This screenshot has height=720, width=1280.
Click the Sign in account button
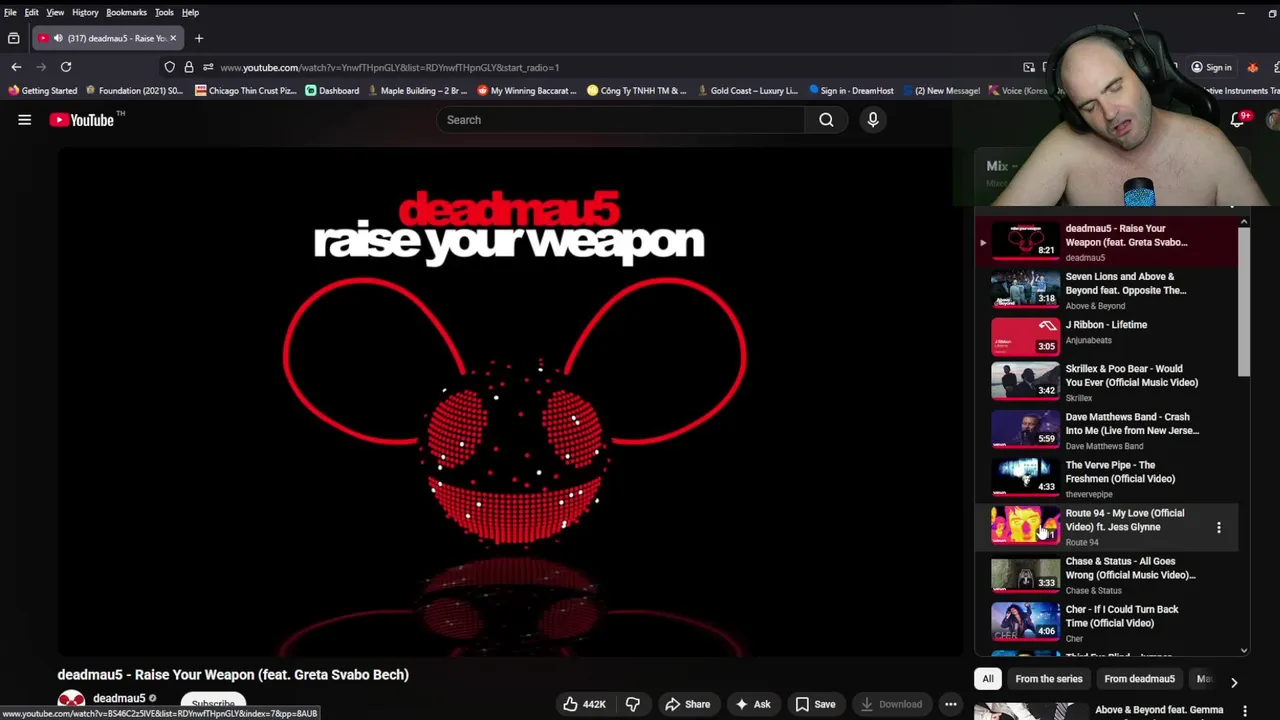[1211, 67]
